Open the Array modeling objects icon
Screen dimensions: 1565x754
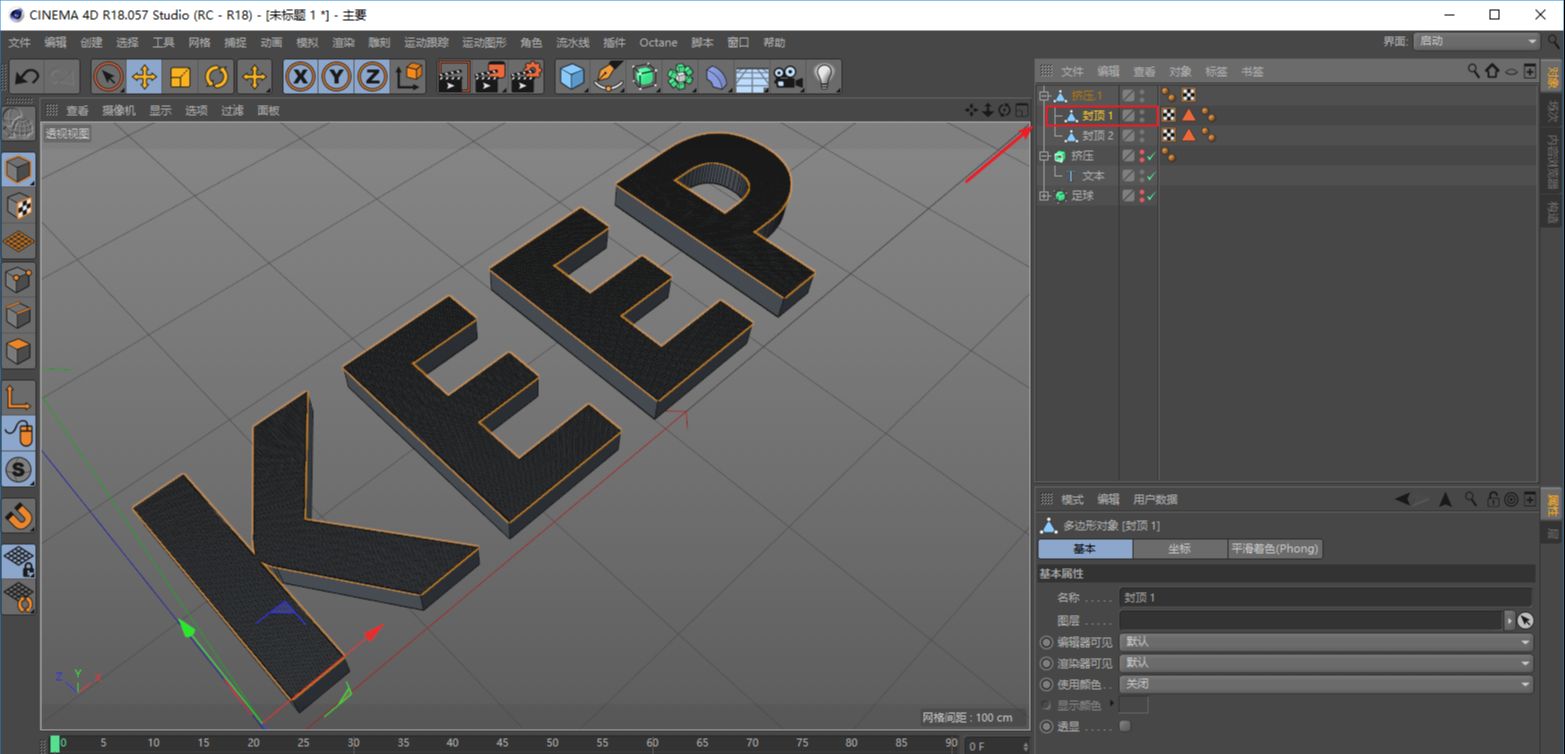pyautogui.click(x=680, y=77)
